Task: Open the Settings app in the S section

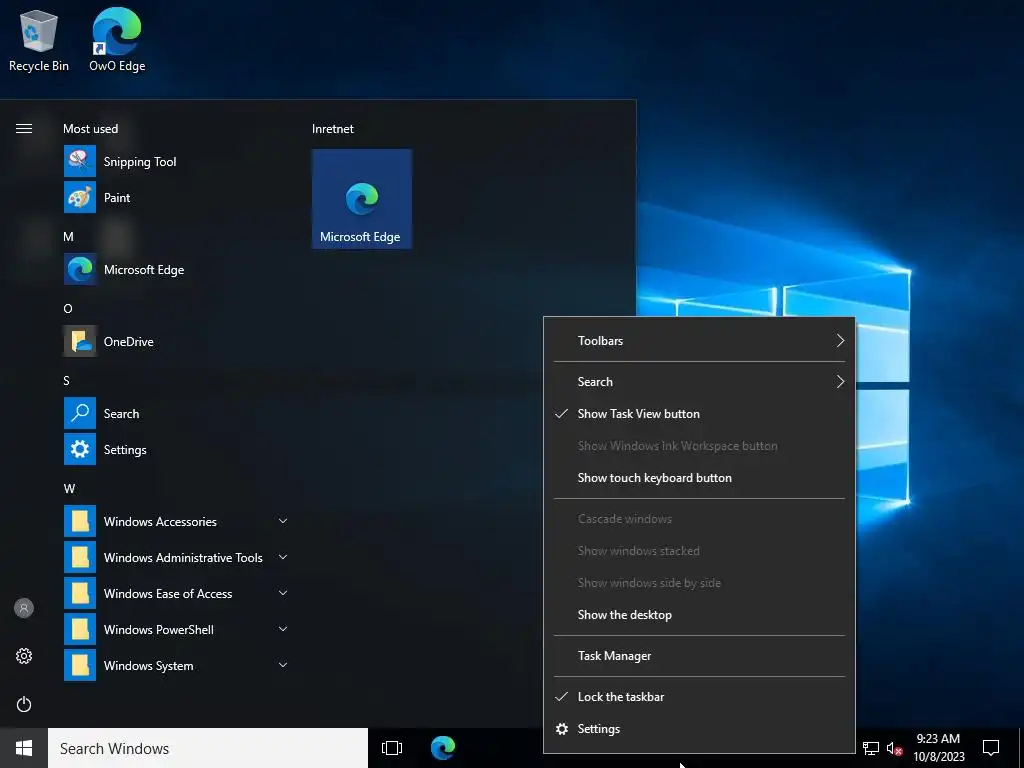Action: (175, 449)
